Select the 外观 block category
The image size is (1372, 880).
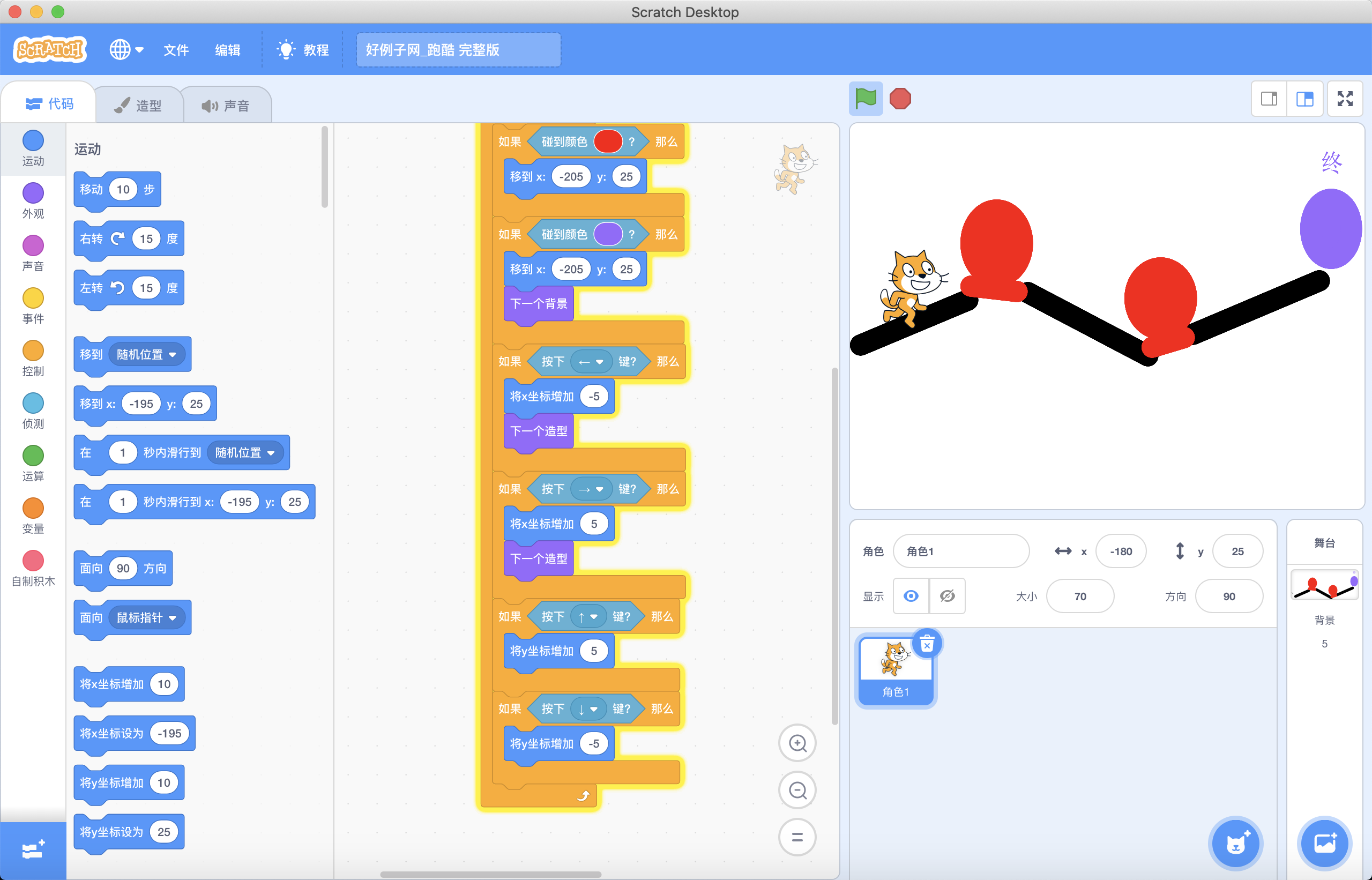pyautogui.click(x=33, y=200)
